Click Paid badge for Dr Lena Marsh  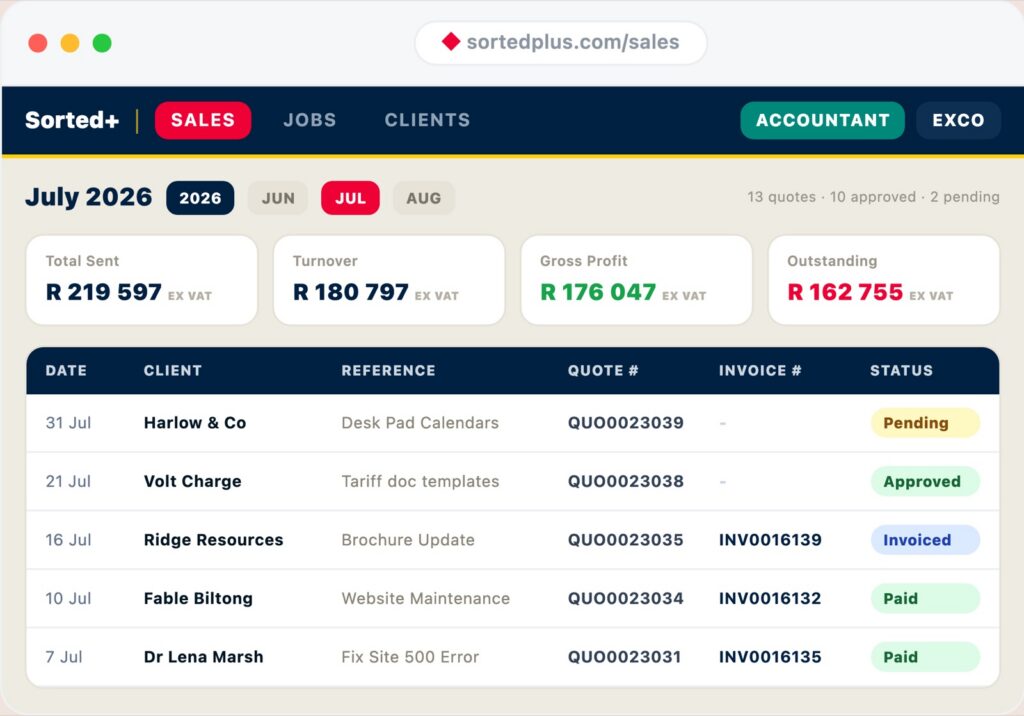(x=925, y=657)
